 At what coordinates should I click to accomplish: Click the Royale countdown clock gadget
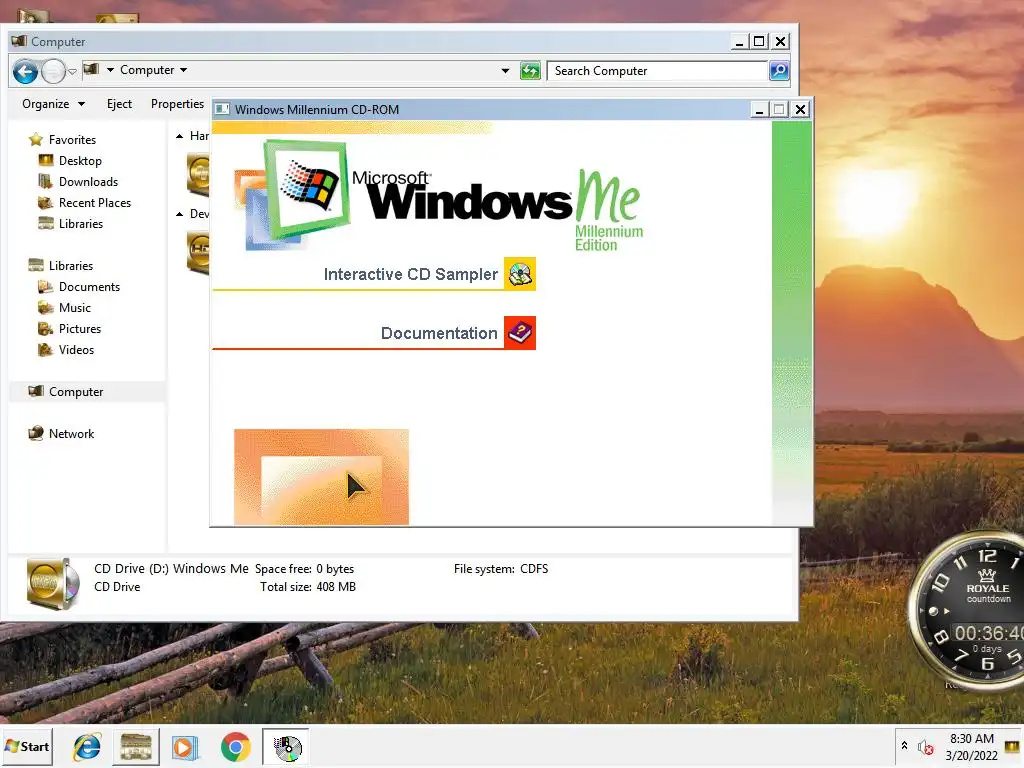click(x=968, y=611)
